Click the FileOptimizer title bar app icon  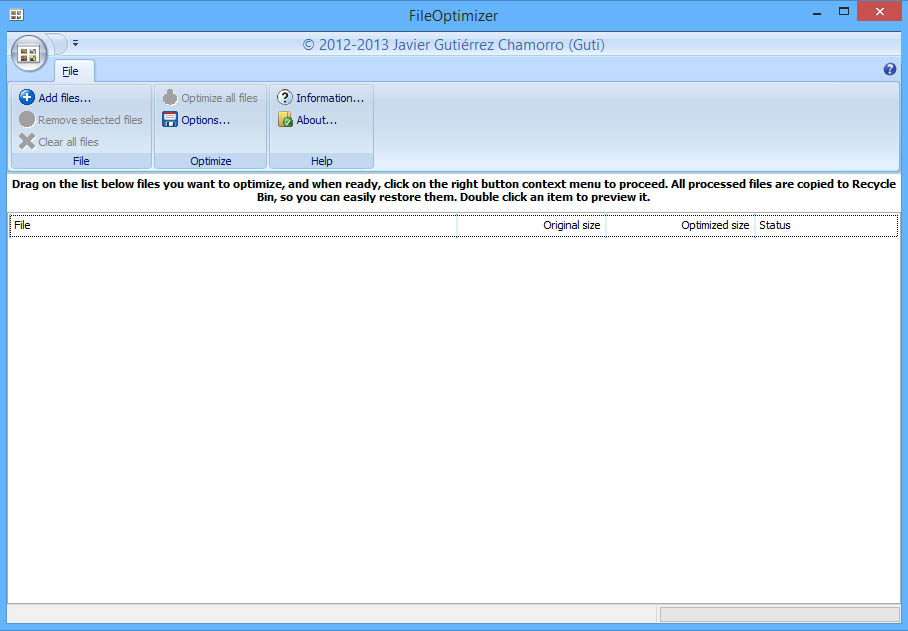pos(16,15)
